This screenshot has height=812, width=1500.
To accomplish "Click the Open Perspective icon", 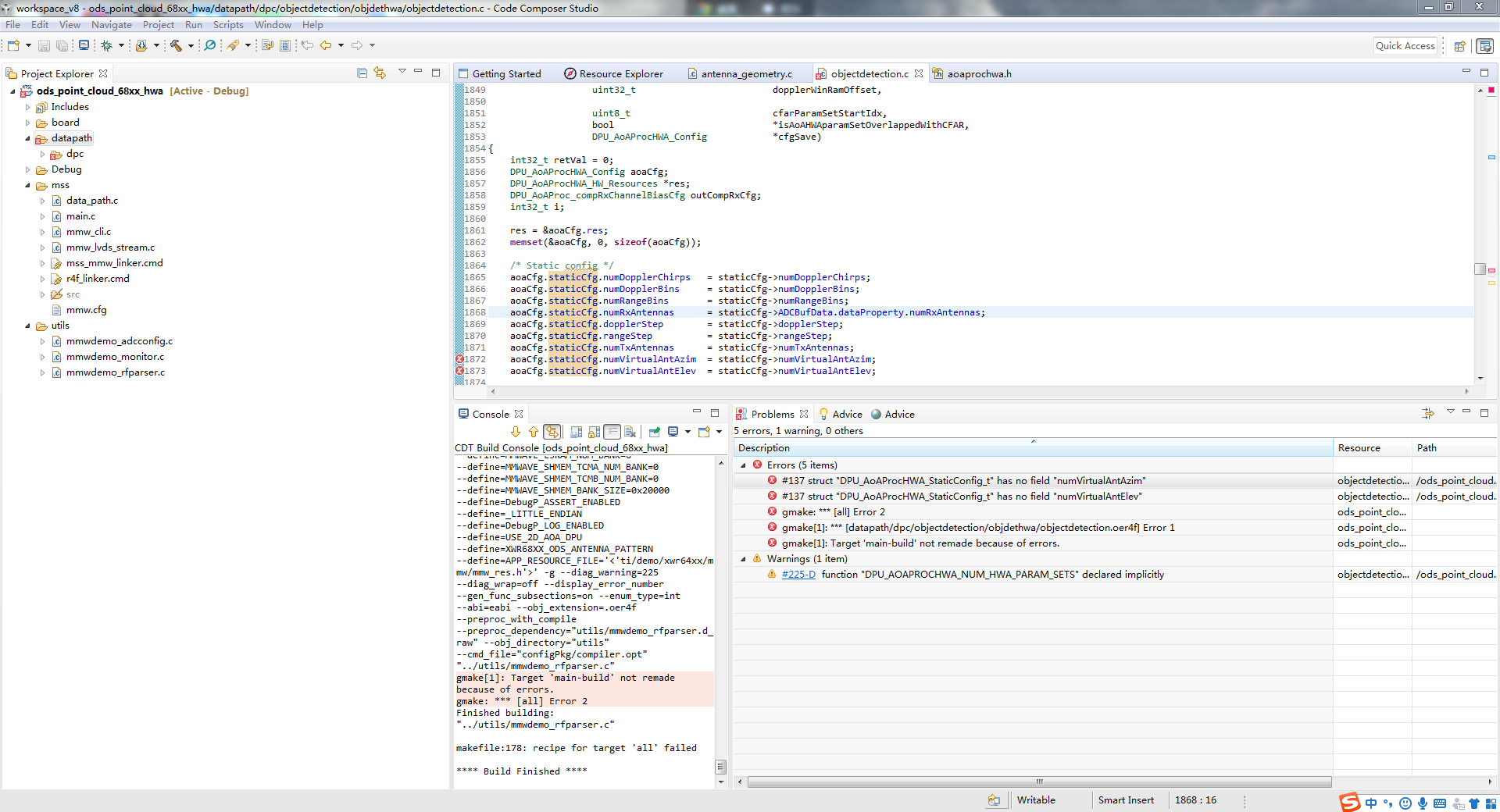I will click(x=1459, y=46).
